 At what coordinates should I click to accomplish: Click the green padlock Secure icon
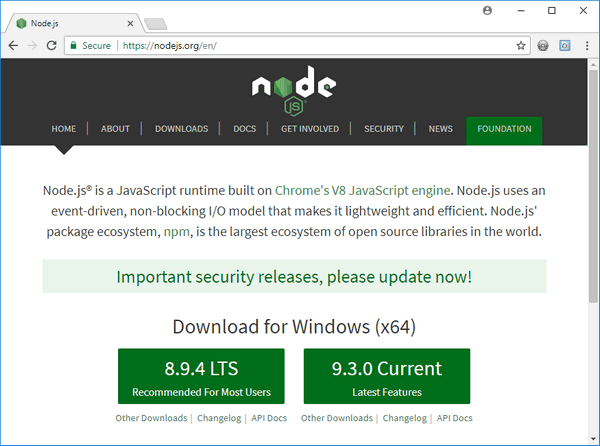click(73, 45)
